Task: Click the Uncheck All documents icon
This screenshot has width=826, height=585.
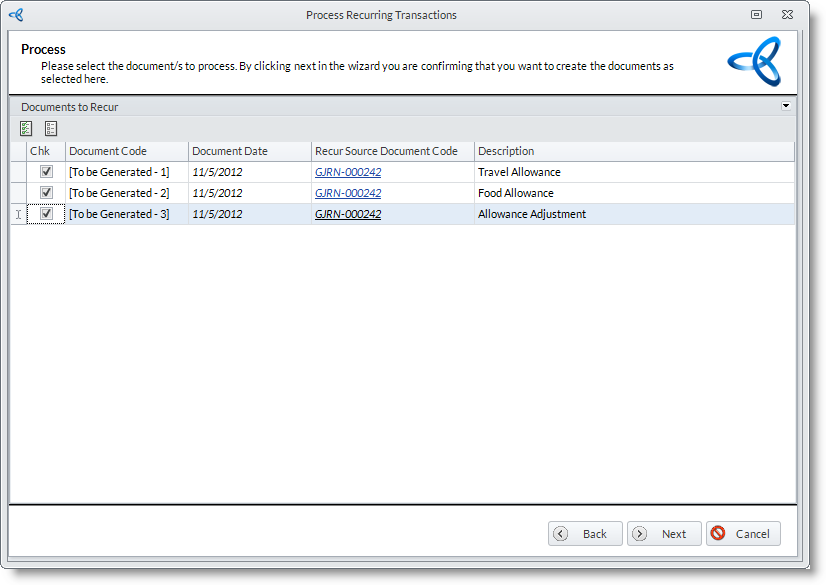Action: tap(51, 128)
